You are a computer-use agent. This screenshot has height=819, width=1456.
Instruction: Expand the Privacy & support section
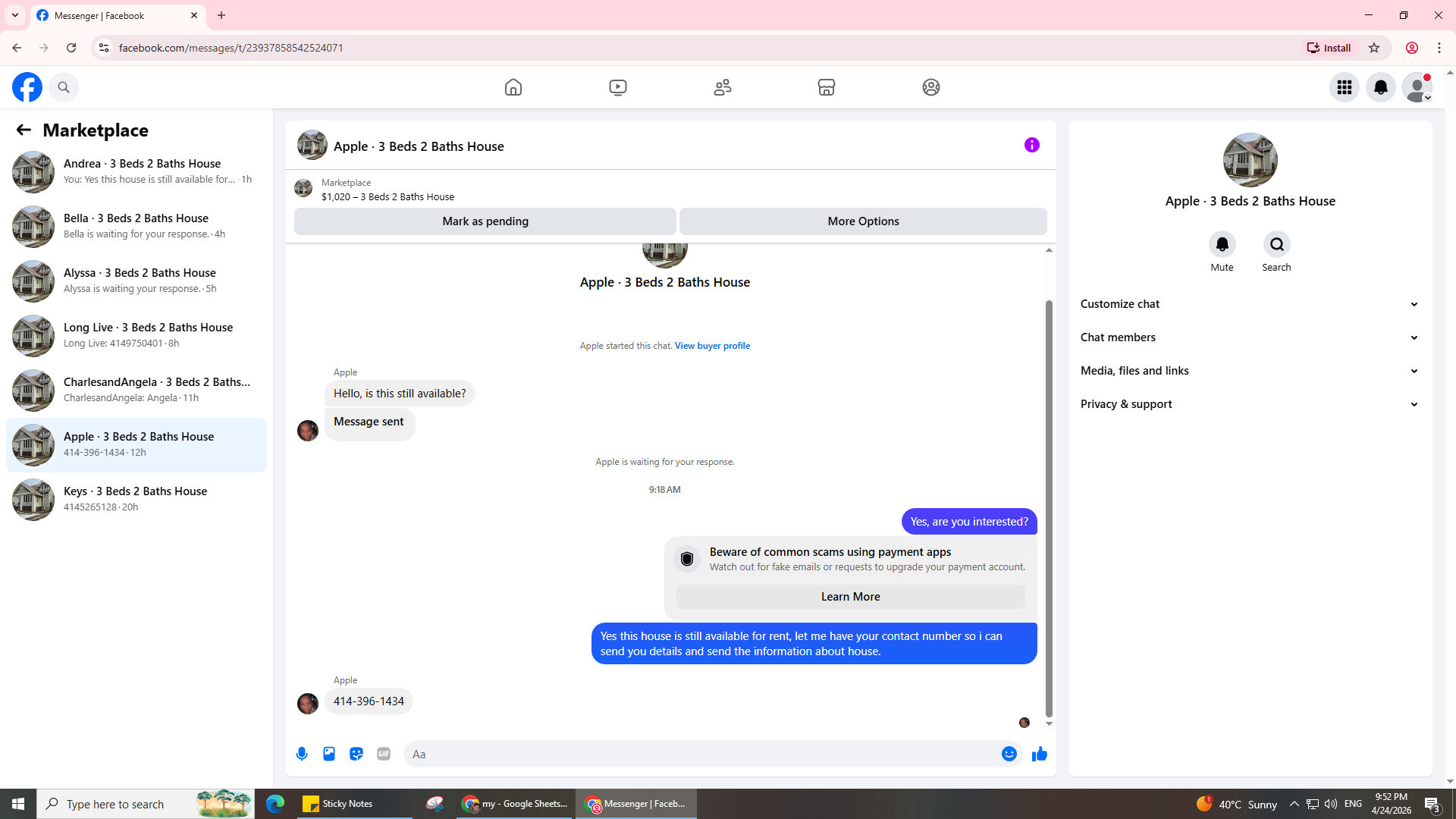pyautogui.click(x=1250, y=404)
